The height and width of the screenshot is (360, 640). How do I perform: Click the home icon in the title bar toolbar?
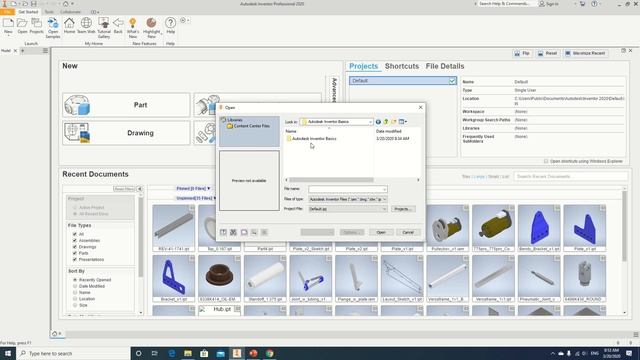(x=65, y=4)
